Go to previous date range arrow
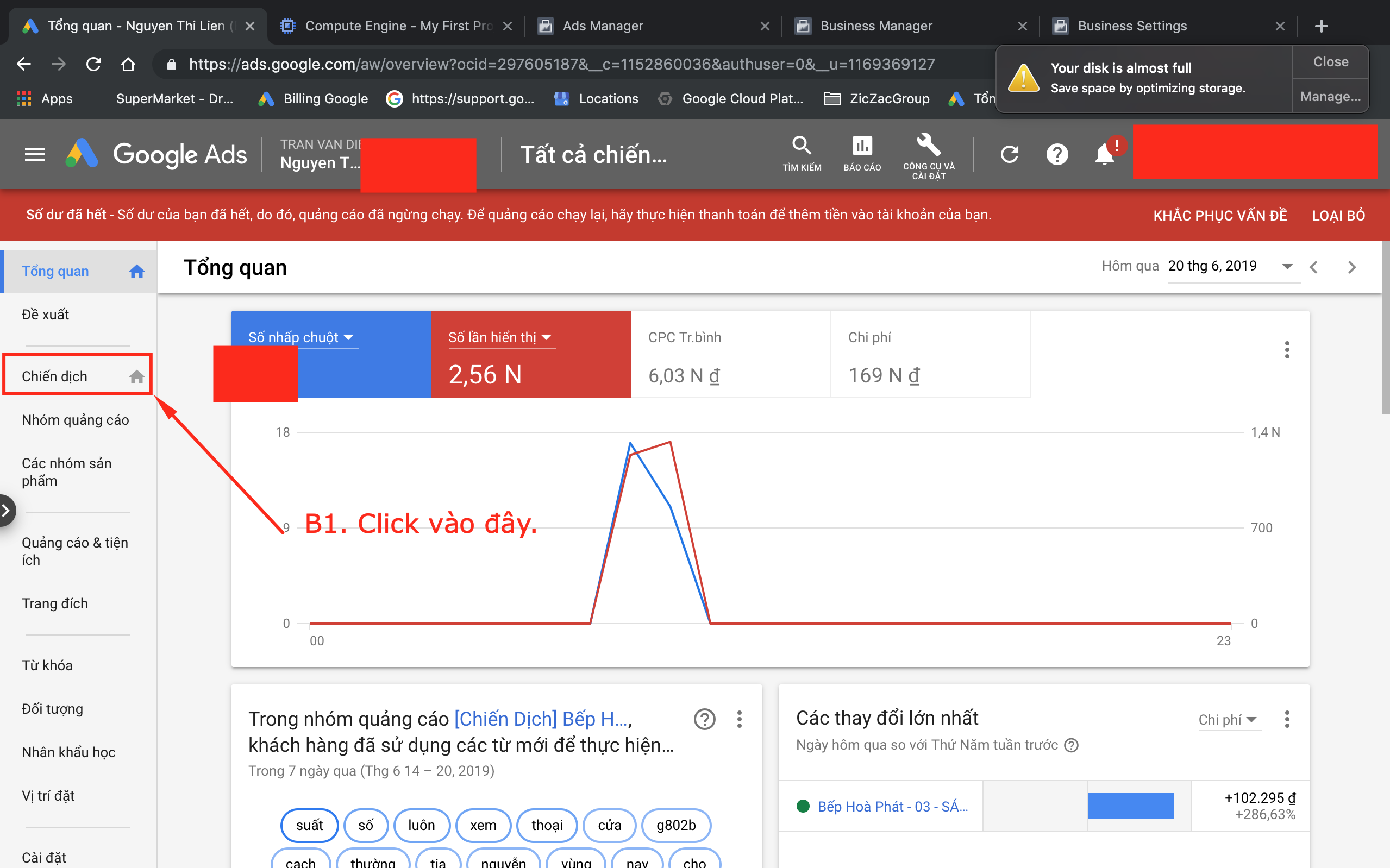Viewport: 1390px width, 868px height. (1313, 267)
